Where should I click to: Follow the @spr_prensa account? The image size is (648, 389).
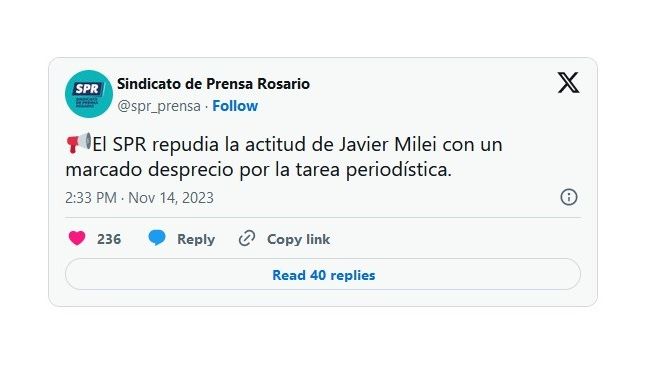pos(235,106)
